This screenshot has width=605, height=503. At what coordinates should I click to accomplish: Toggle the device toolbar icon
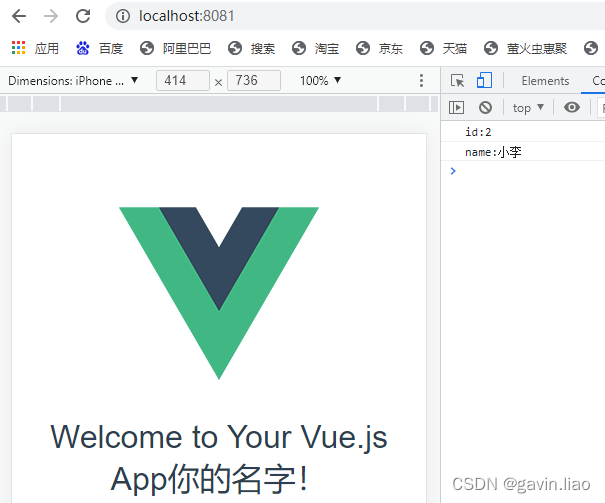pos(484,81)
